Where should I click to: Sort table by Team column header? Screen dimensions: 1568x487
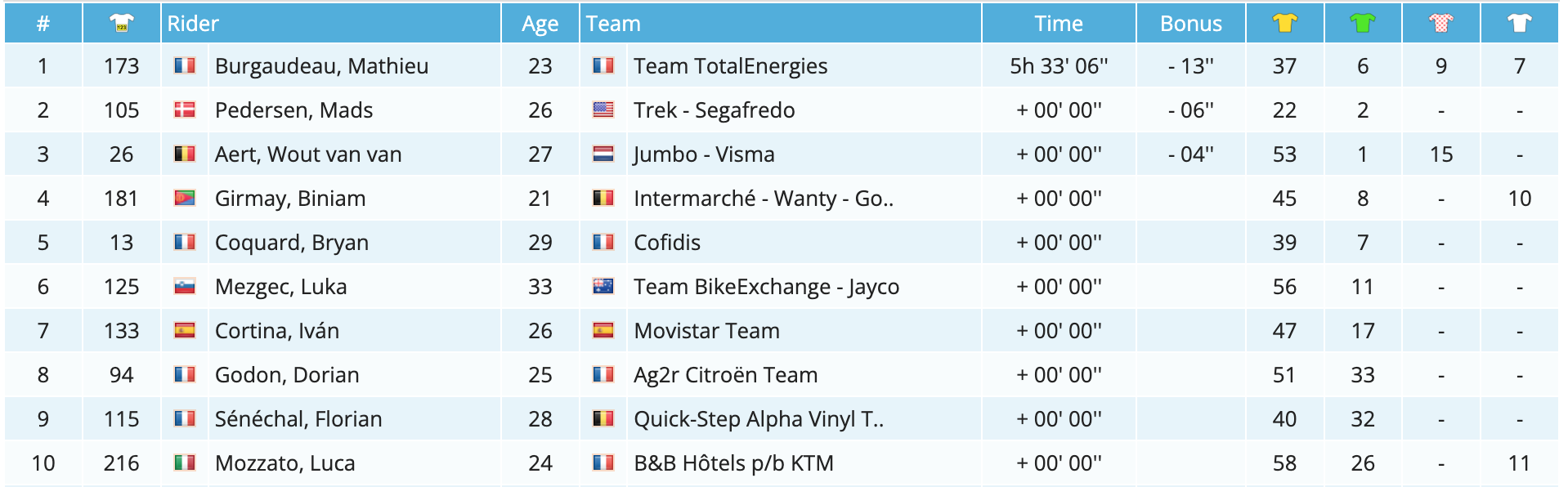[613, 24]
